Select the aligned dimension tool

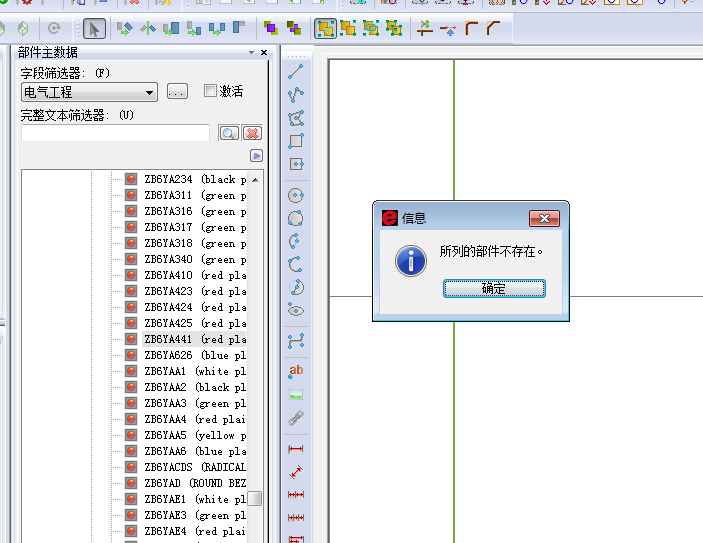296,472
